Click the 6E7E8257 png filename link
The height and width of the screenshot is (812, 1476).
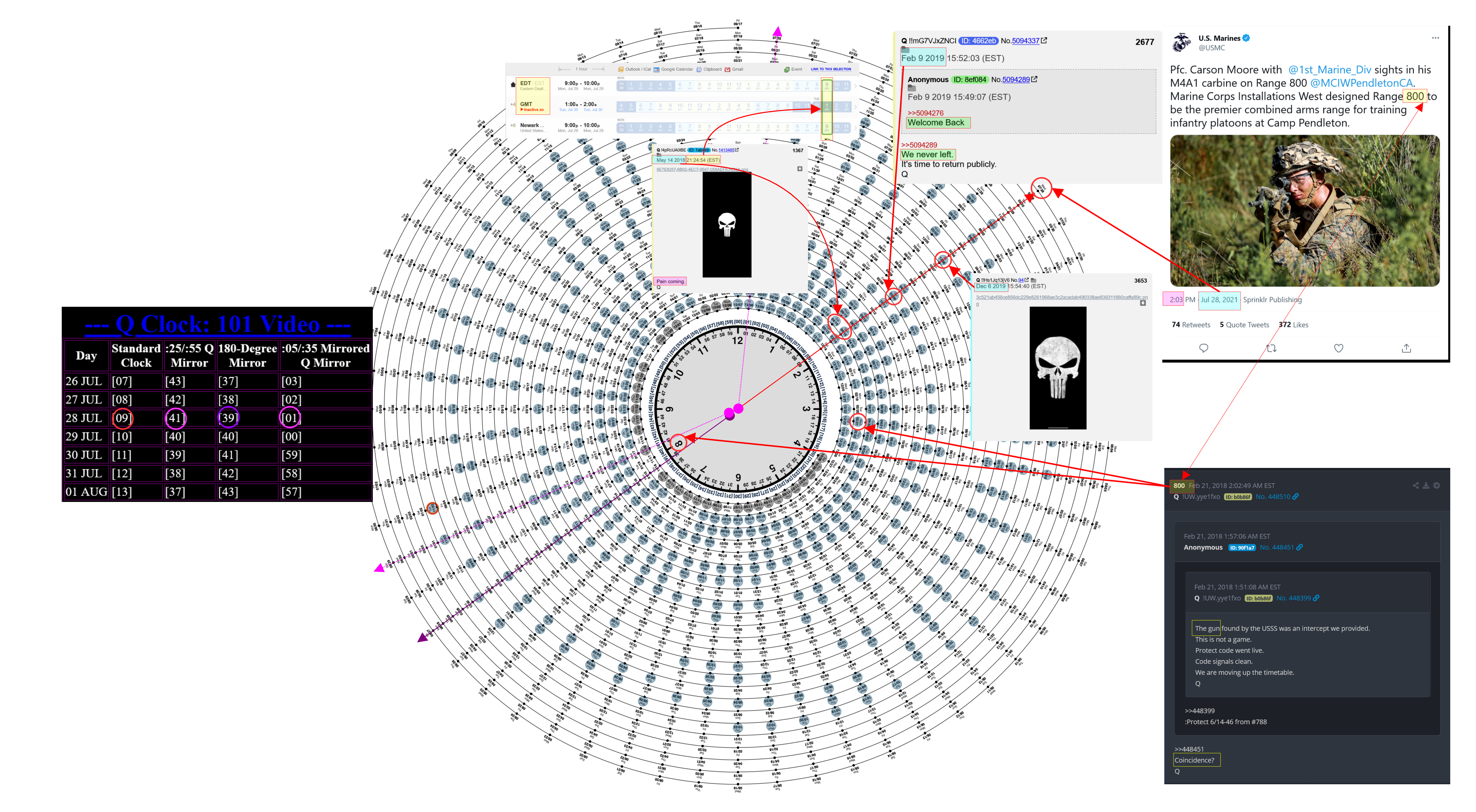(x=702, y=170)
